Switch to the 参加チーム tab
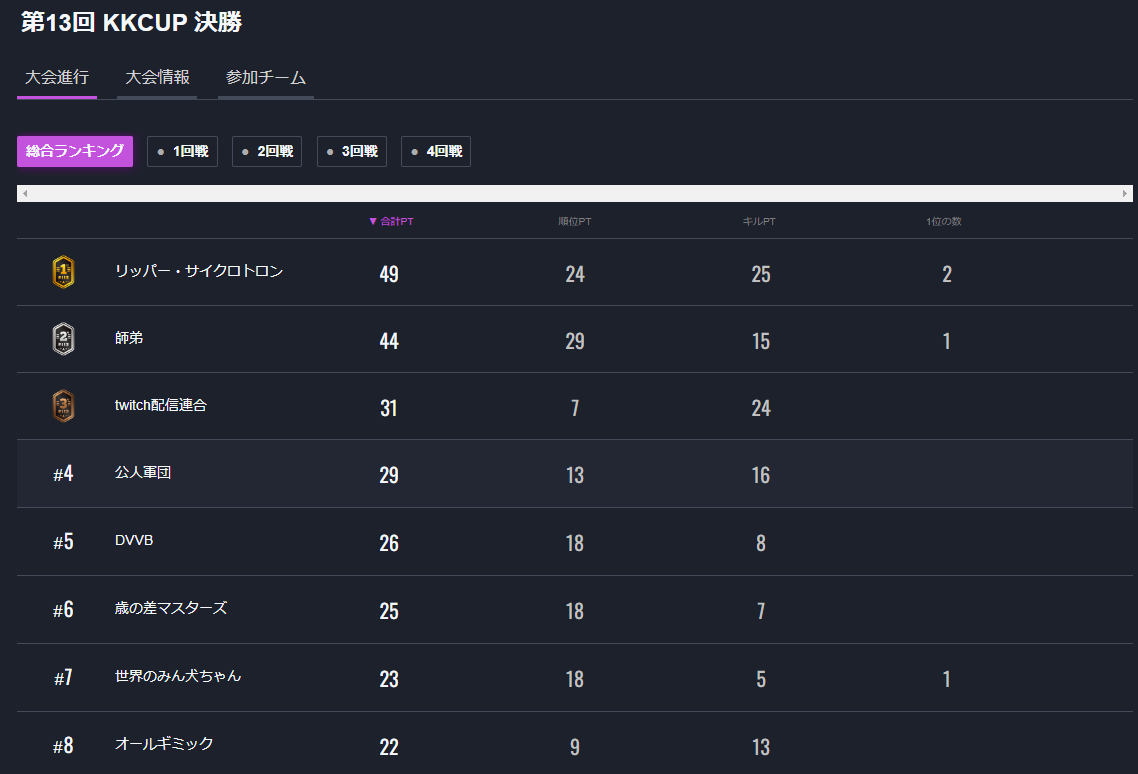This screenshot has width=1138, height=774. (266, 78)
